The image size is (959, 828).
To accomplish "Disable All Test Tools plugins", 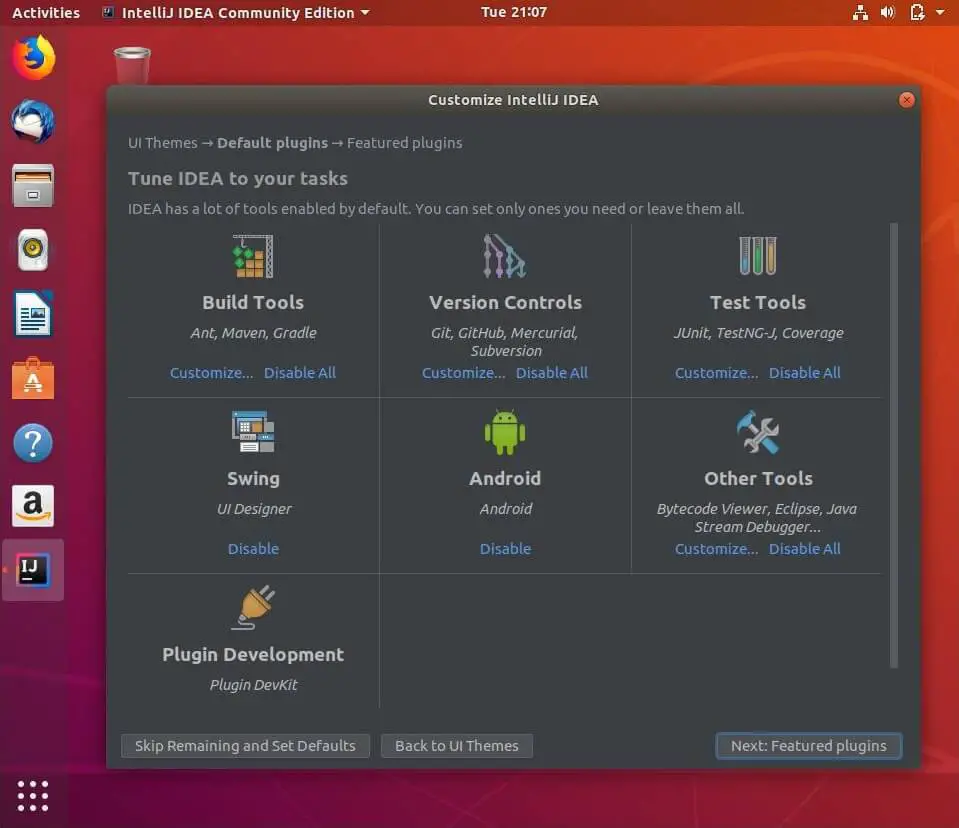I will 804,372.
